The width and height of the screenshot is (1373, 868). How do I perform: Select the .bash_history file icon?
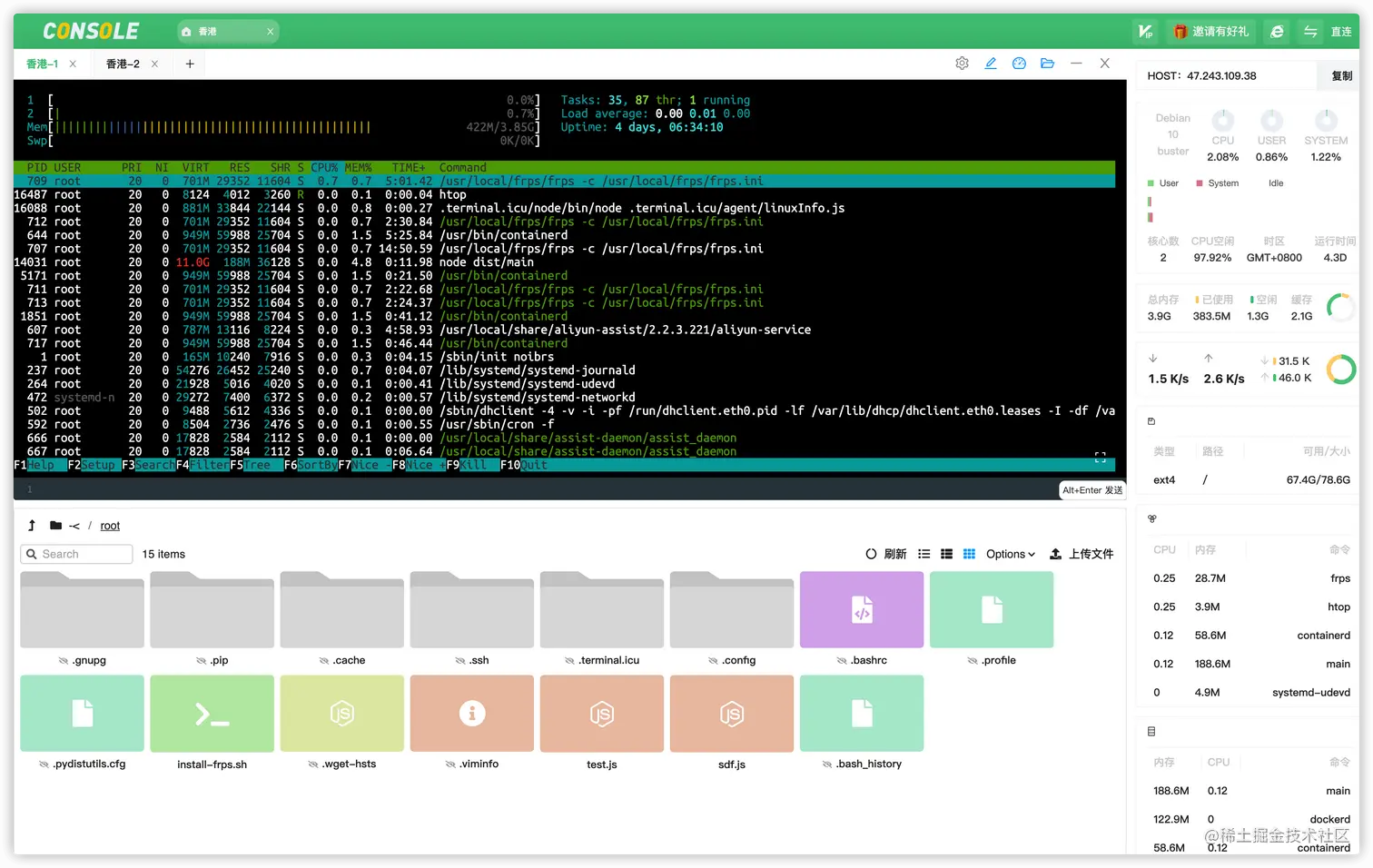[862, 714]
